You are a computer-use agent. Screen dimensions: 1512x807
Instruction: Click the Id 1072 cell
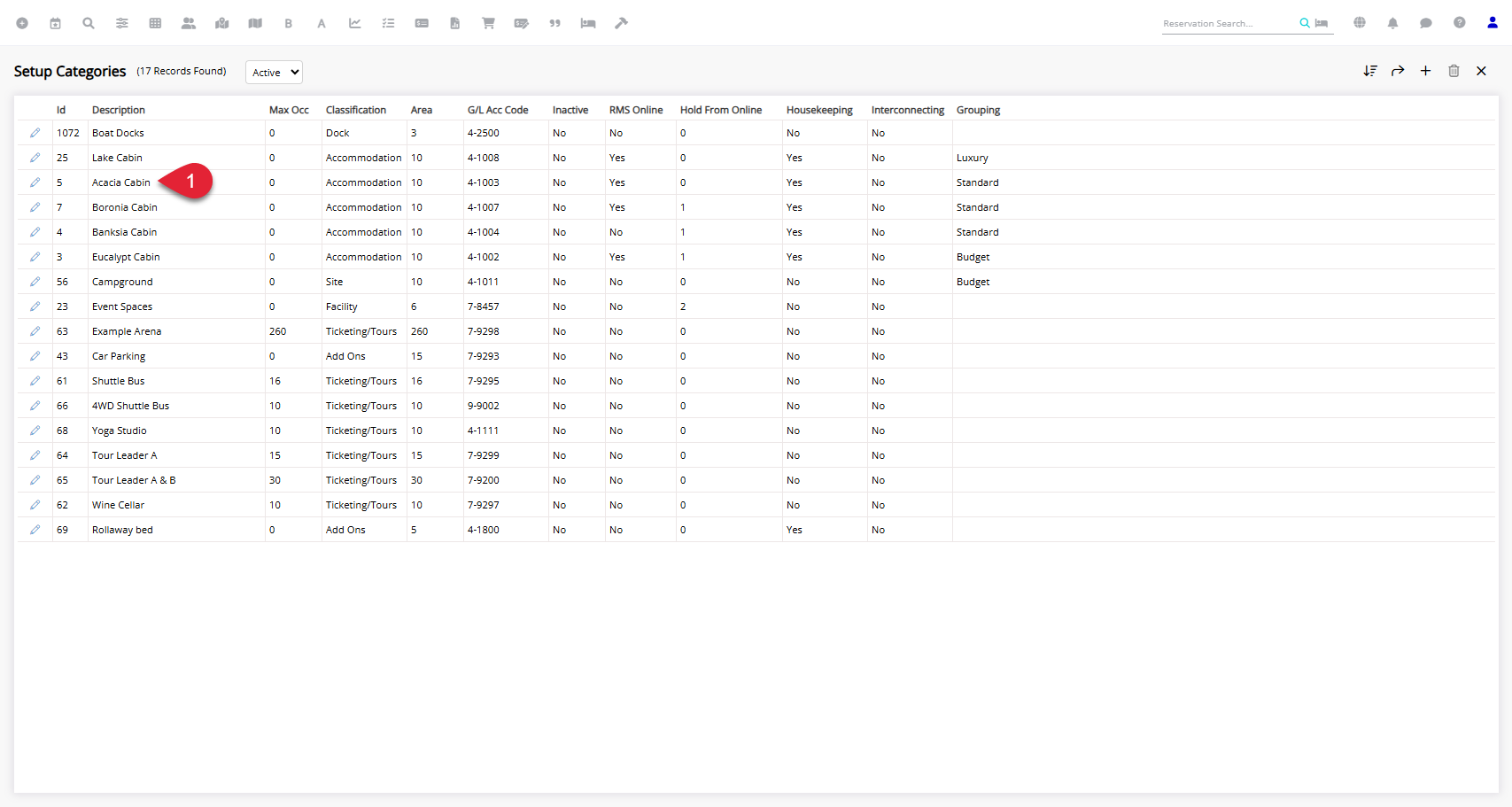point(68,133)
